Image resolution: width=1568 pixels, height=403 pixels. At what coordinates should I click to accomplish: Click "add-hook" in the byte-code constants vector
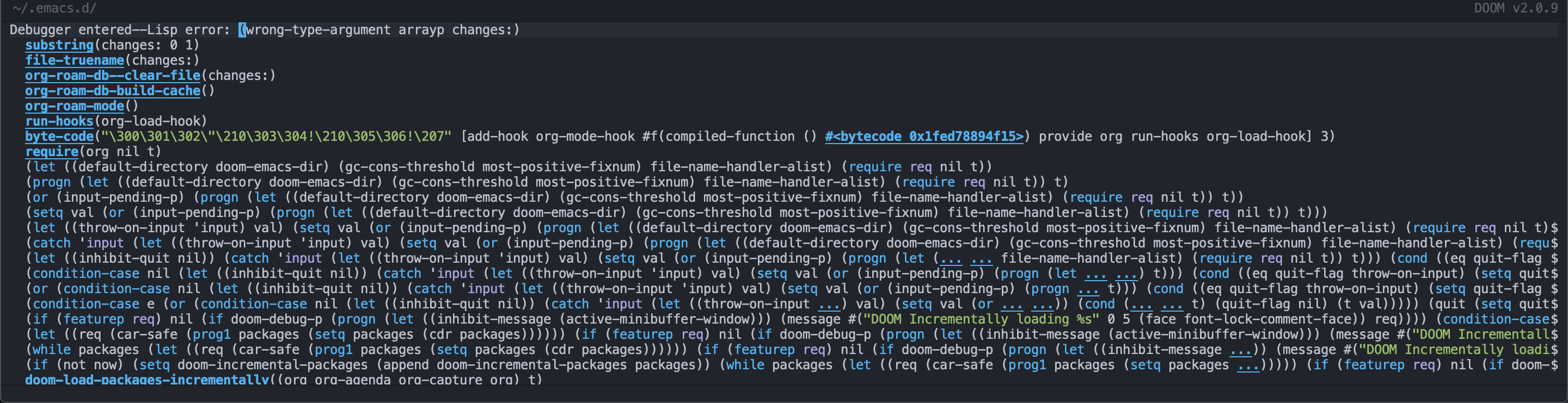(498, 136)
